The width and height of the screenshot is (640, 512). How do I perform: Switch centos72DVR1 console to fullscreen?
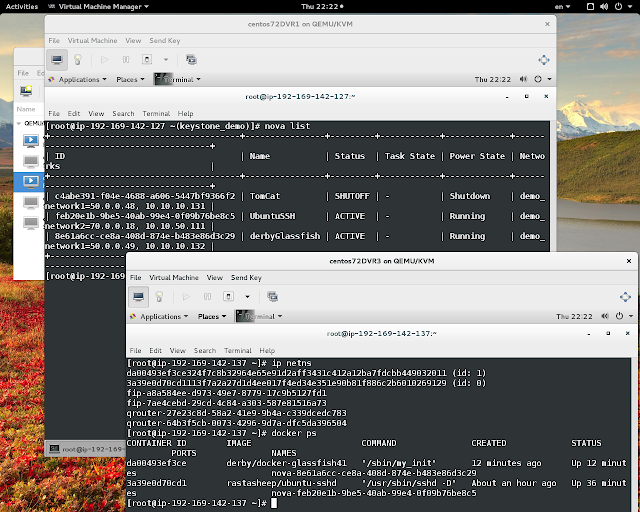[544, 60]
